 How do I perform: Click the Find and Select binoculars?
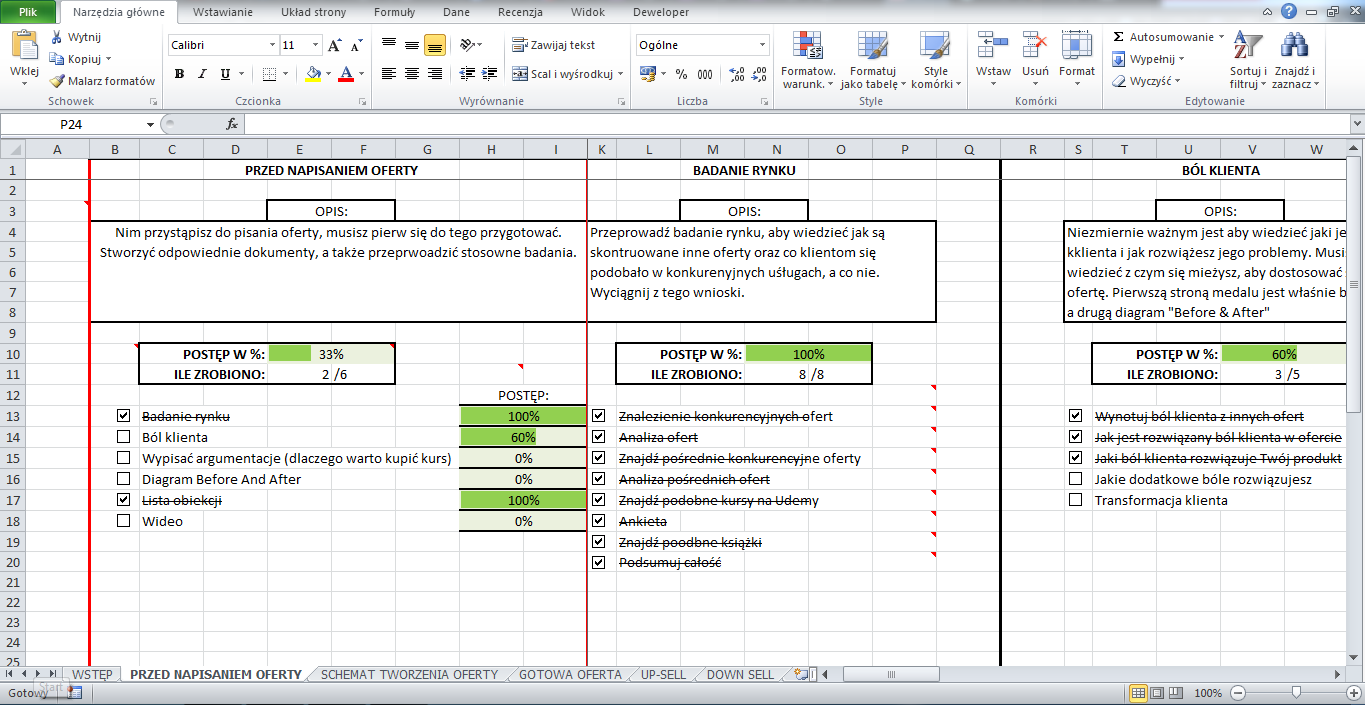pyautogui.click(x=1295, y=59)
